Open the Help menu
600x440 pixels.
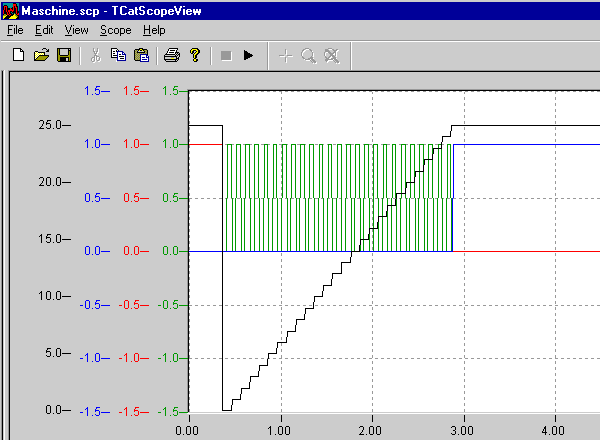[x=154, y=30]
